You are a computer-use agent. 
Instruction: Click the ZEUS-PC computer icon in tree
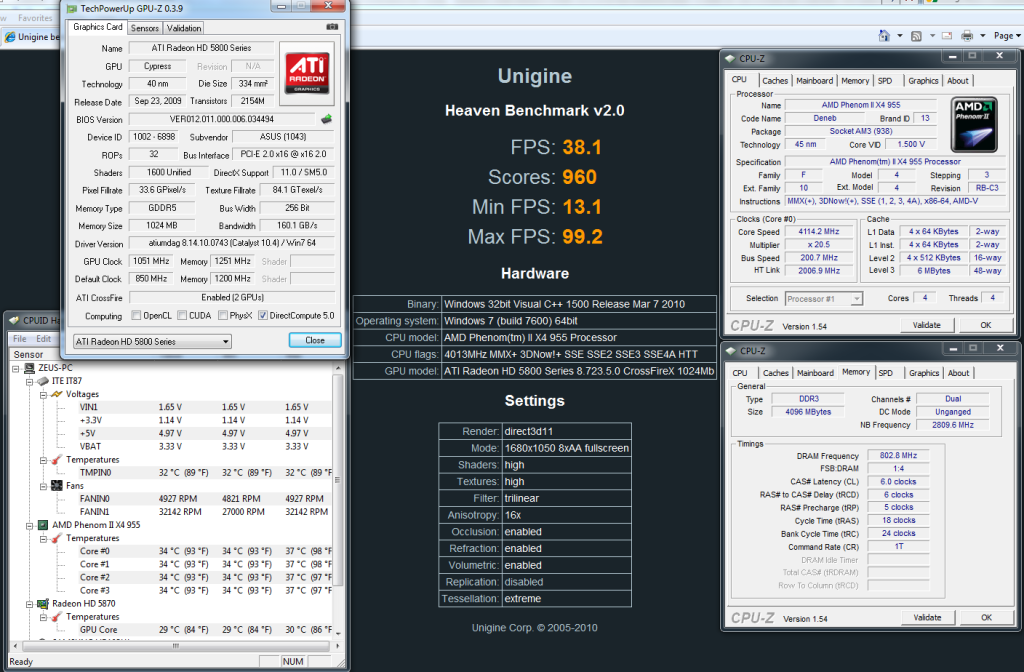(x=29, y=368)
